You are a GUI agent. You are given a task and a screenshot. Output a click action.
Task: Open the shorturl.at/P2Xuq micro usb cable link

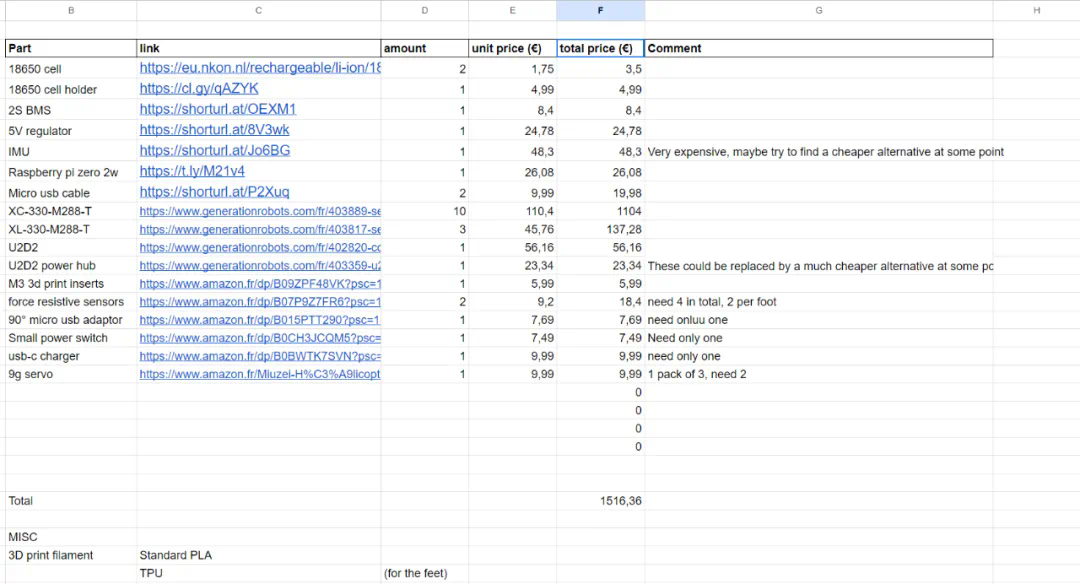(x=214, y=192)
